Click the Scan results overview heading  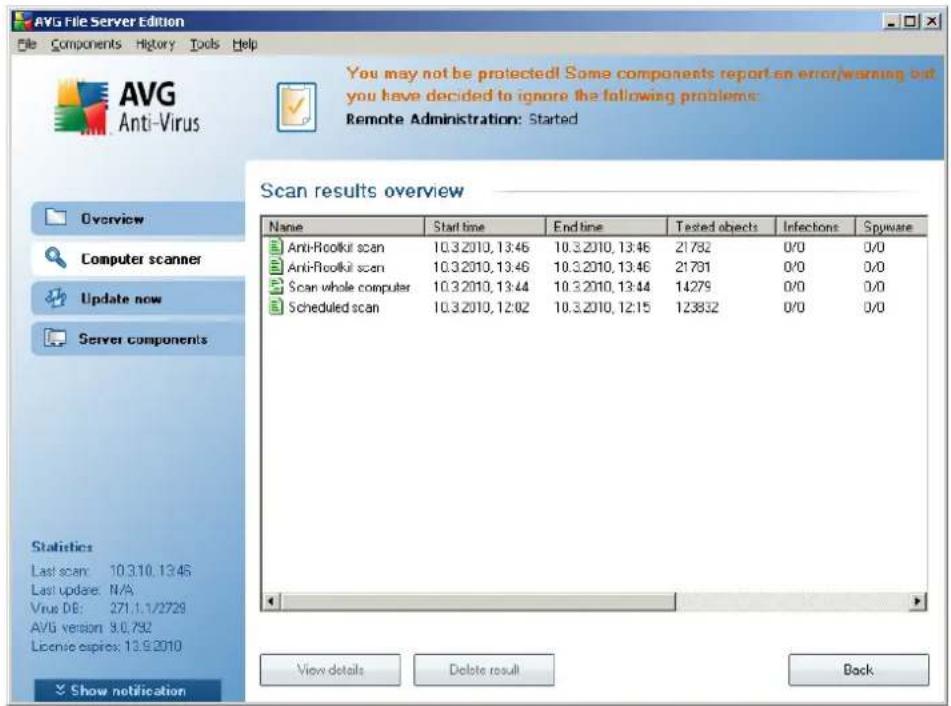pyautogui.click(x=362, y=190)
